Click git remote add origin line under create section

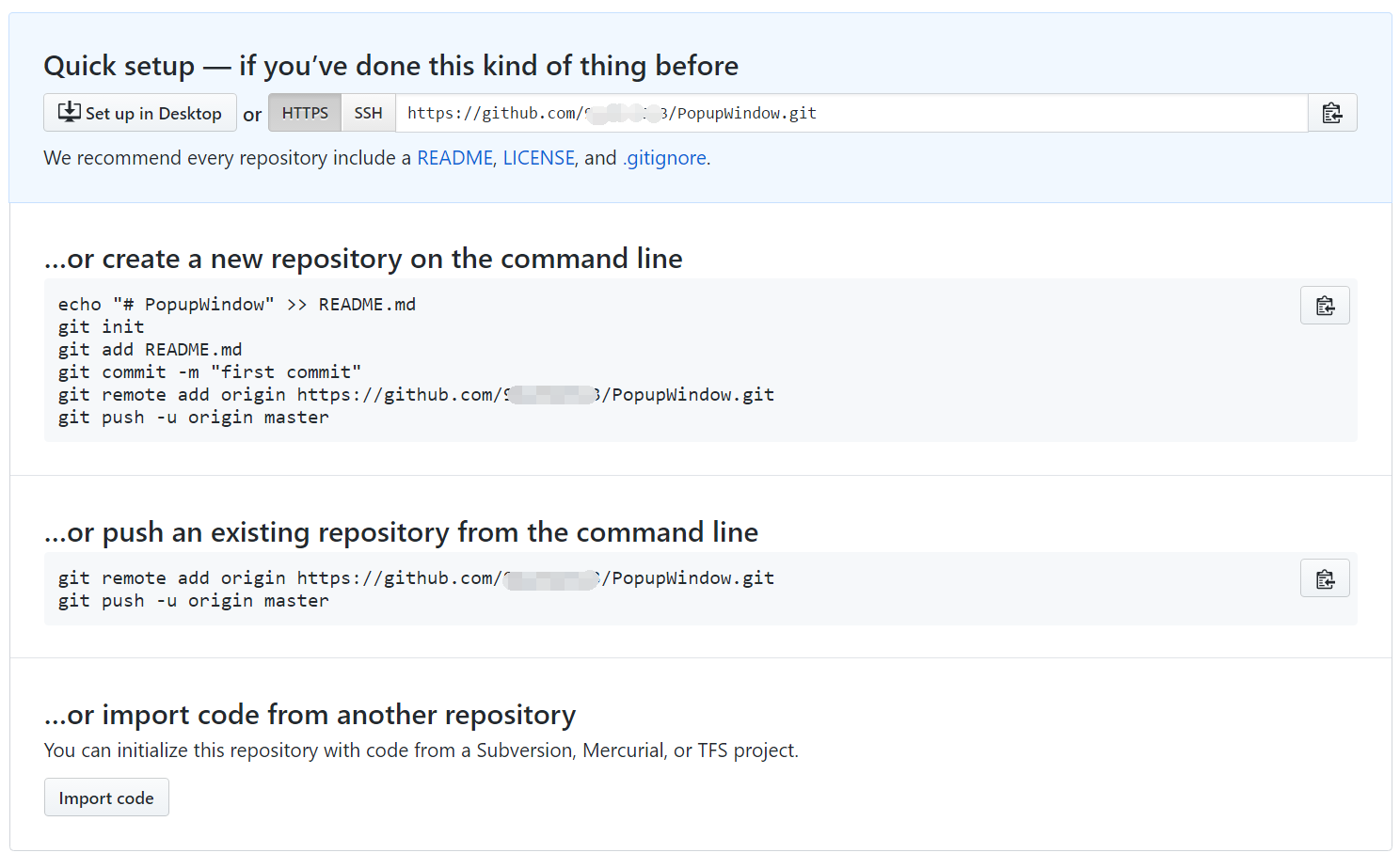coord(416,395)
